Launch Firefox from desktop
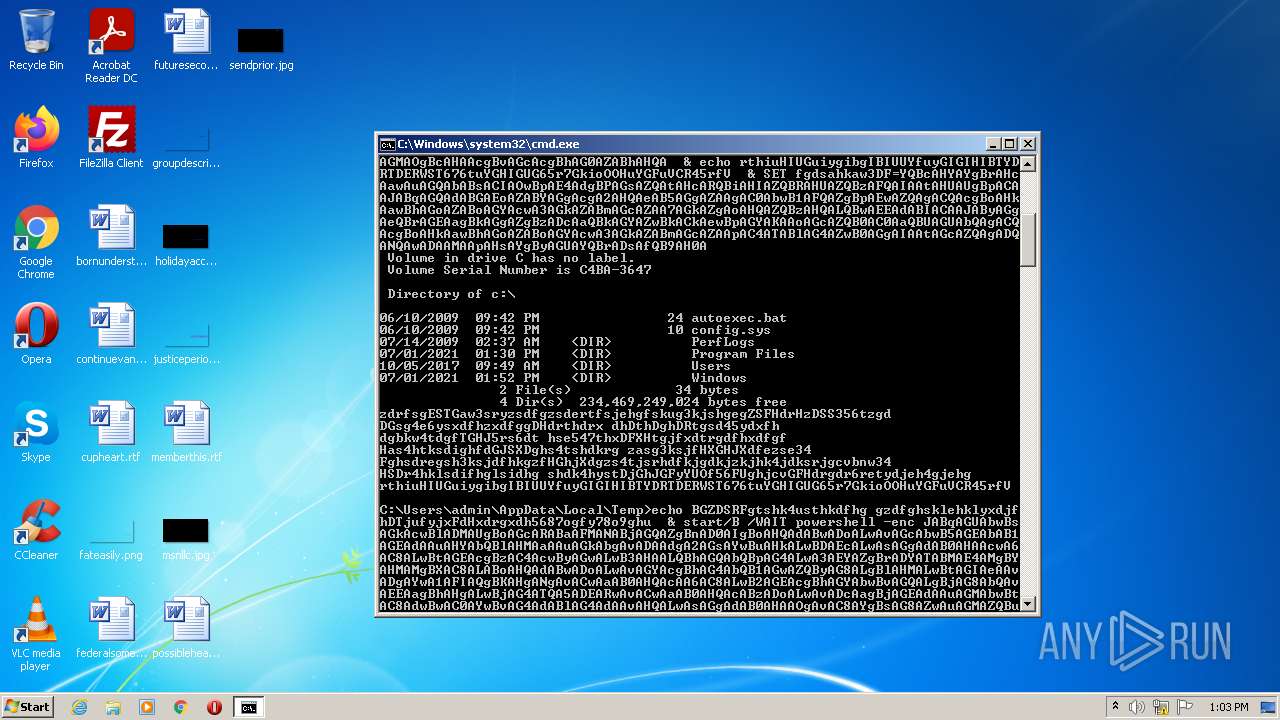1280x720 pixels. click(36, 138)
